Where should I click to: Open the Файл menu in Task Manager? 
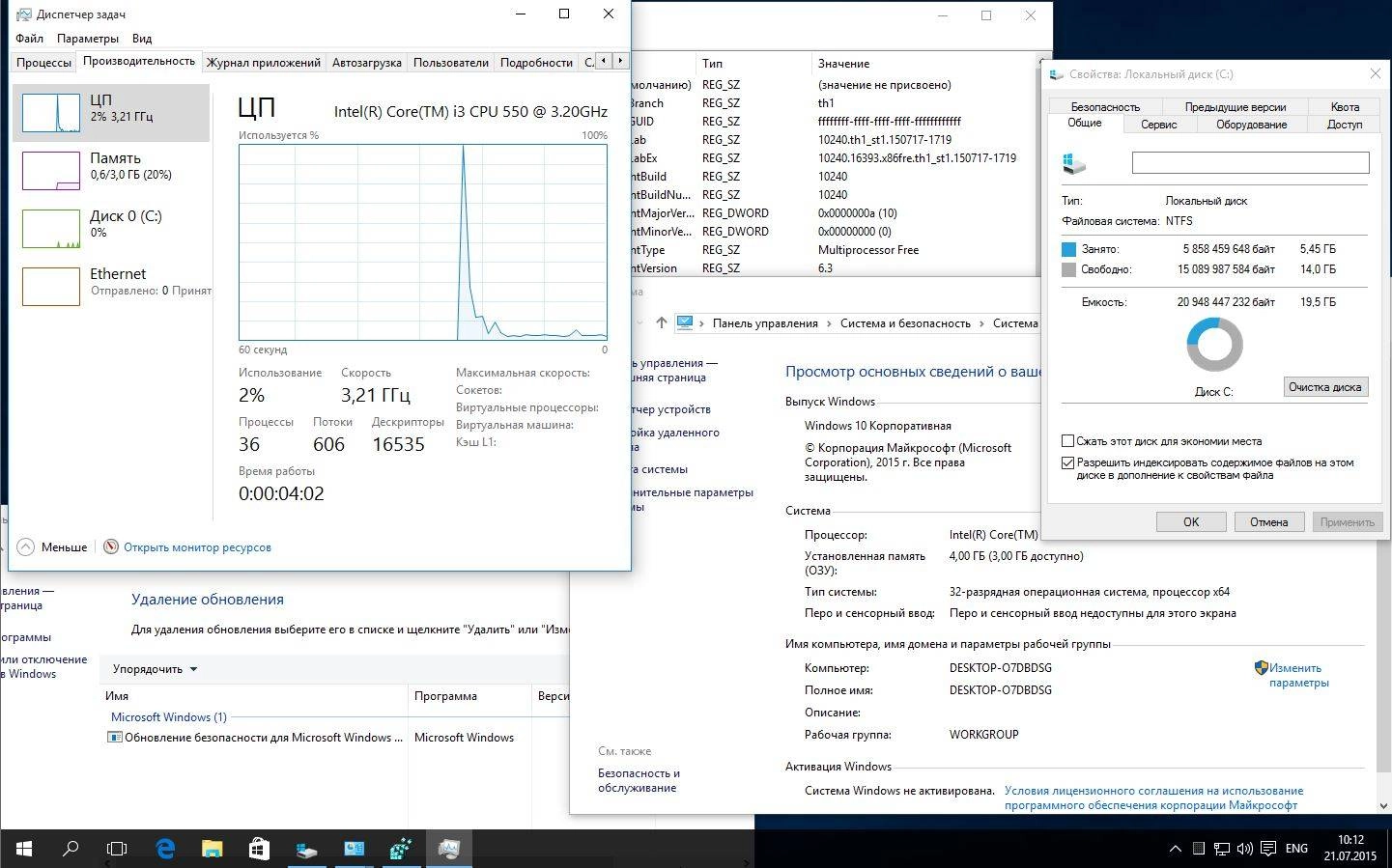point(29,39)
